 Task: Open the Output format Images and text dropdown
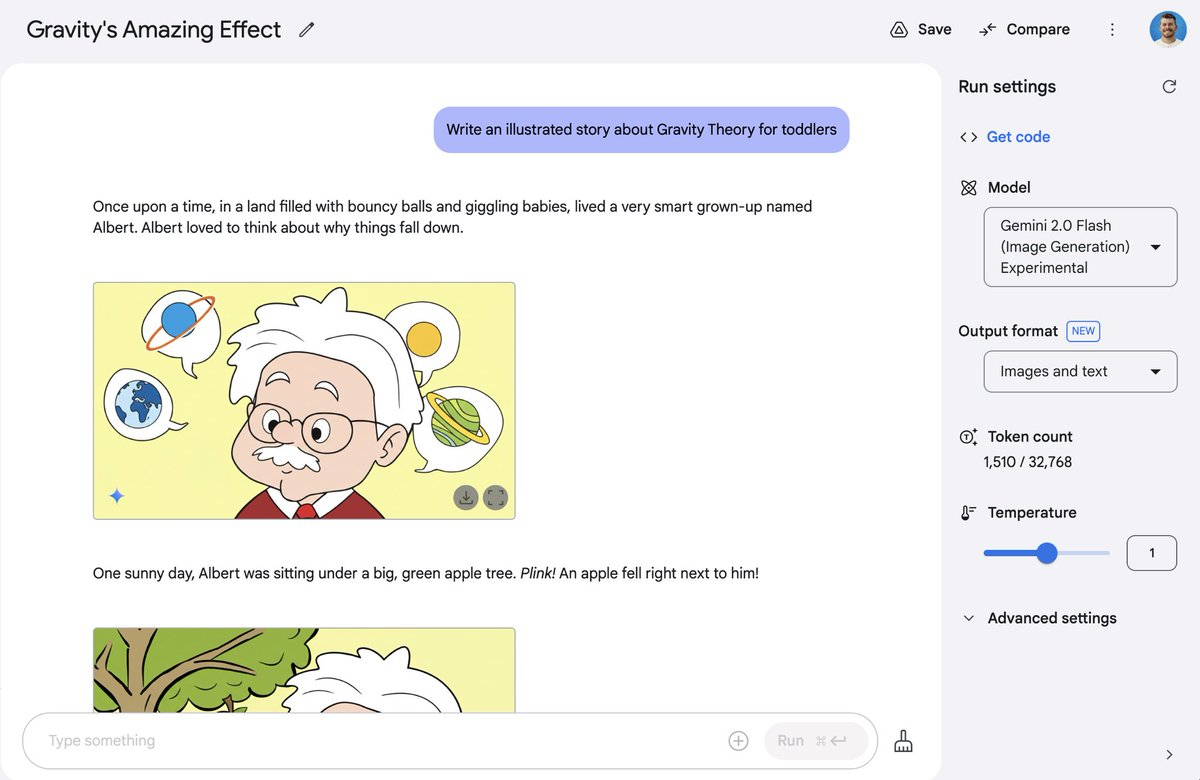(1080, 371)
